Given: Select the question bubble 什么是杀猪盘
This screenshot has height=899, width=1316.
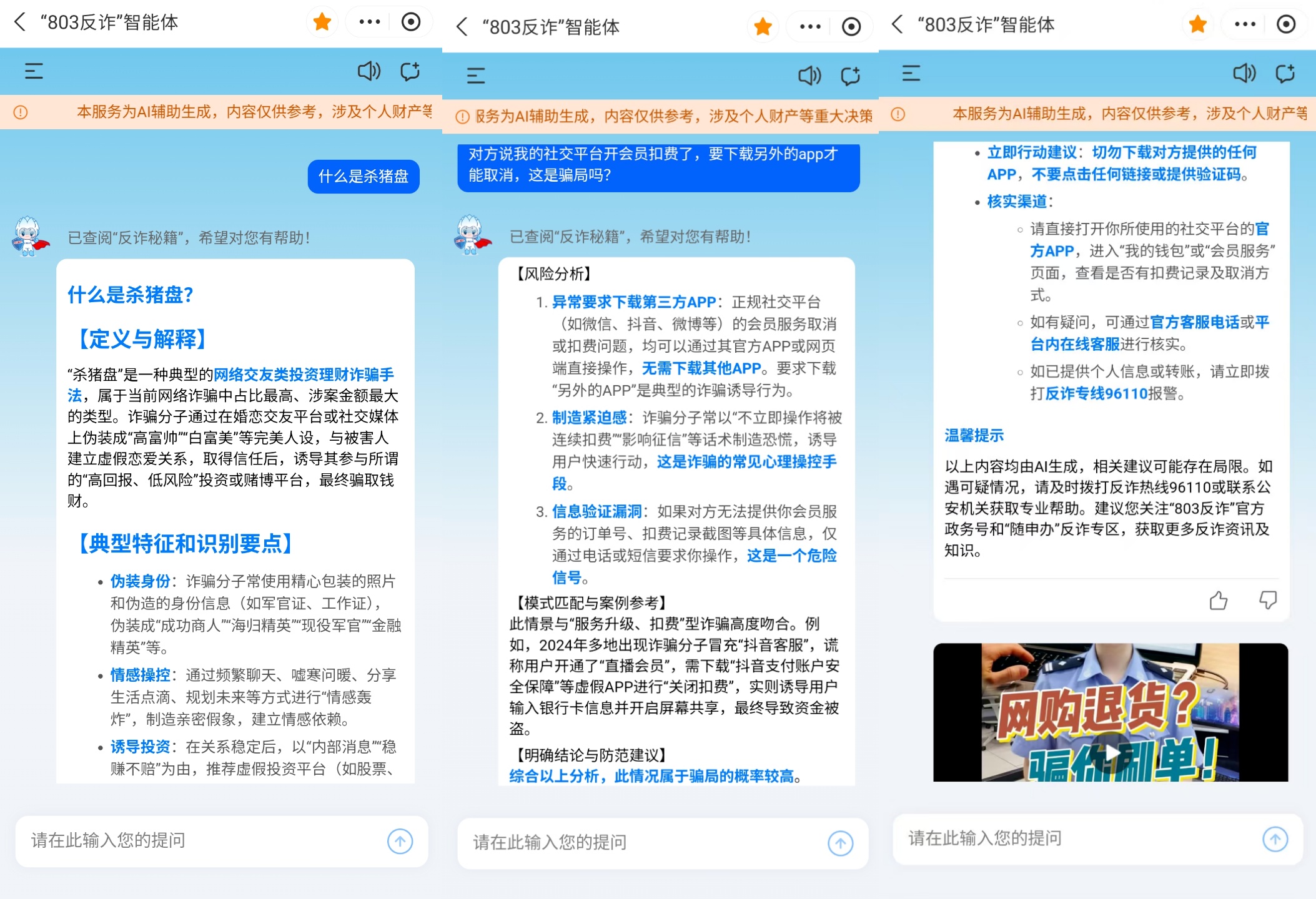Looking at the screenshot, I should (x=363, y=177).
